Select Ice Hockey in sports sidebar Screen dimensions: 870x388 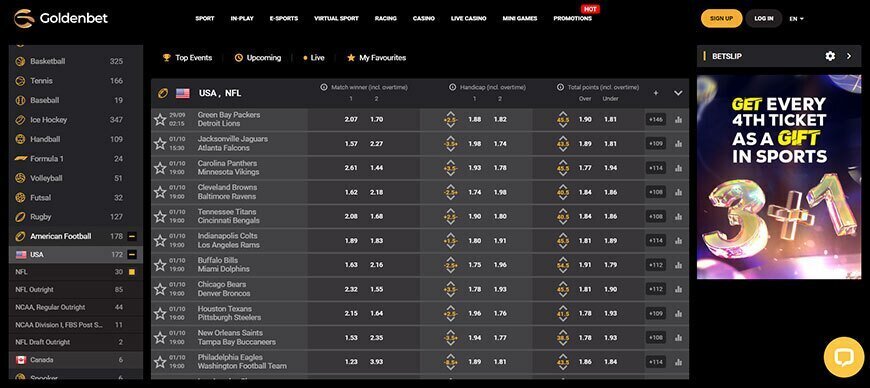click(75, 119)
